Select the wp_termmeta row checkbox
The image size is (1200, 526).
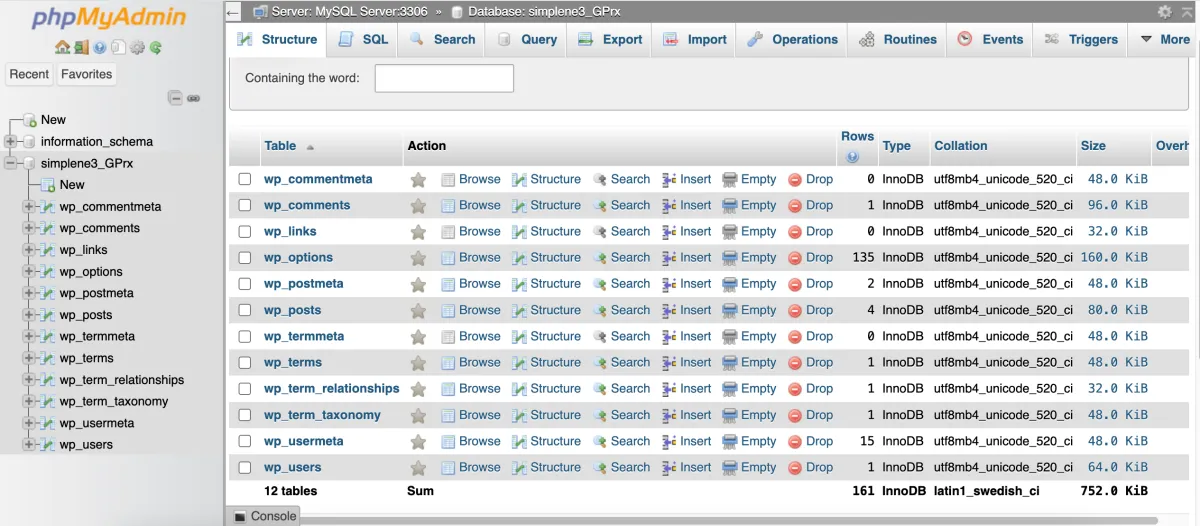click(245, 336)
